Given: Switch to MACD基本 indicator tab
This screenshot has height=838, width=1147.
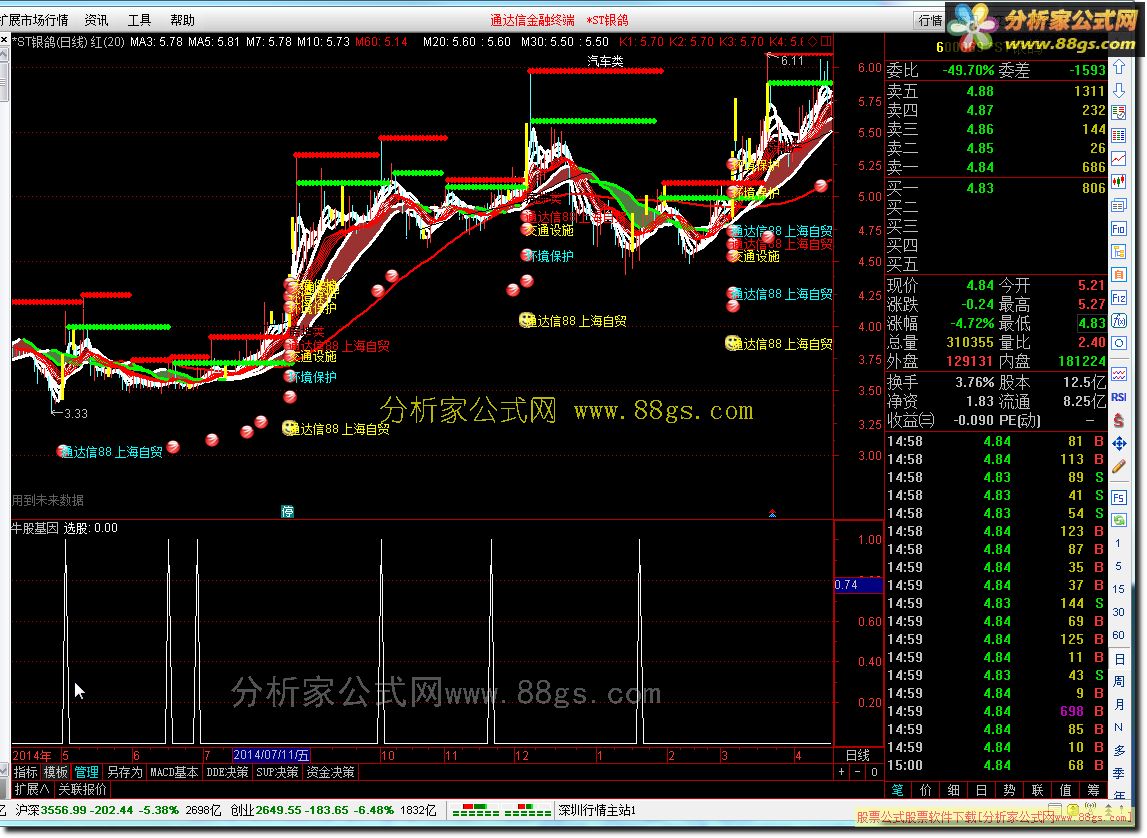Looking at the screenshot, I should [x=174, y=772].
